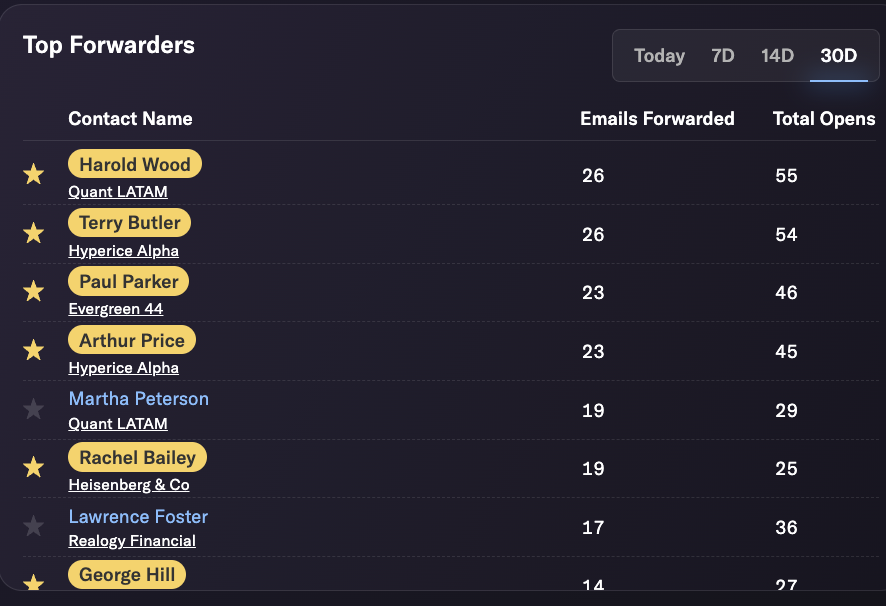The width and height of the screenshot is (886, 606).
Task: Unstar Harold Wood favorite star
Action: click(x=33, y=174)
